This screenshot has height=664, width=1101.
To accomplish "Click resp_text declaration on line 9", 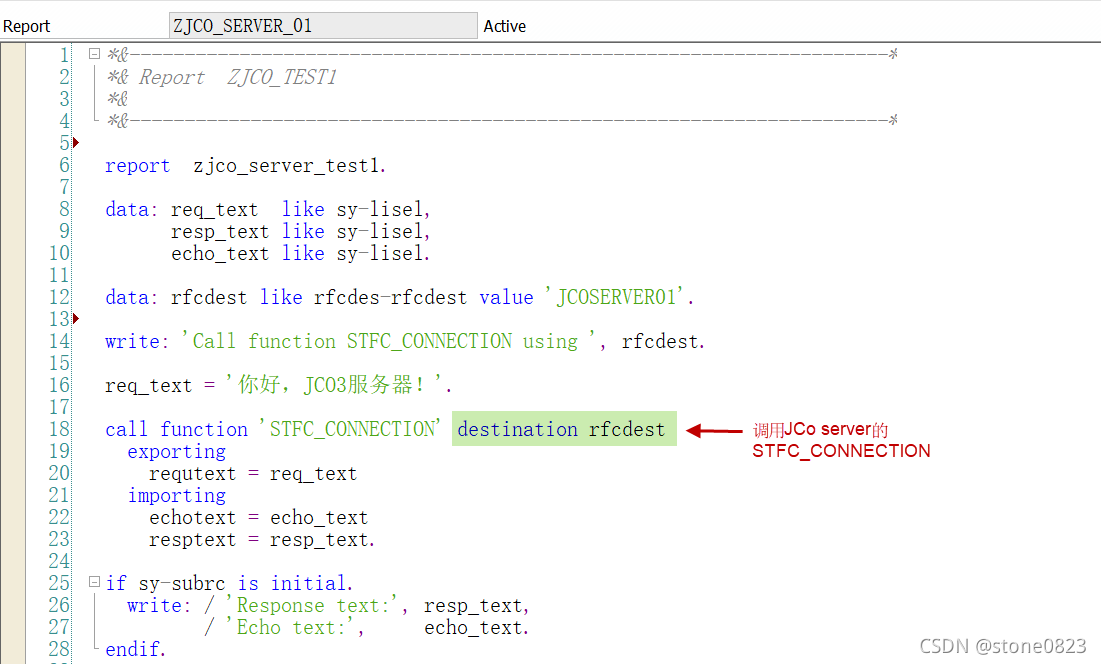I will (x=220, y=232).
